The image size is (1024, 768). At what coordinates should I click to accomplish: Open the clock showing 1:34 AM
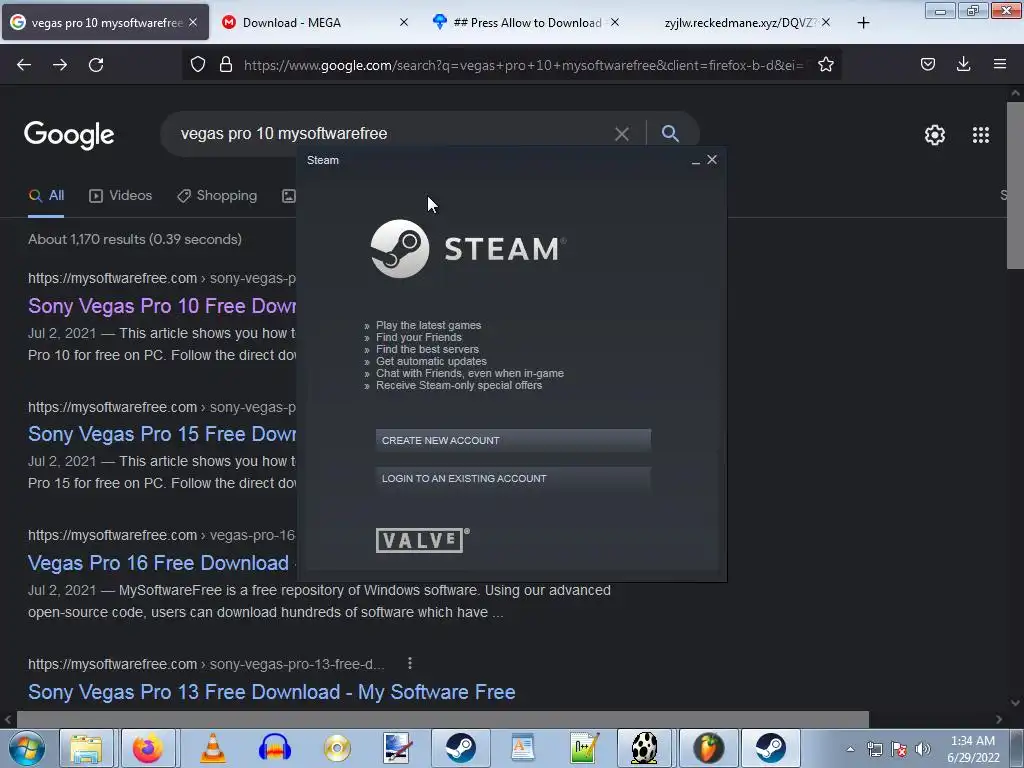coord(973,749)
